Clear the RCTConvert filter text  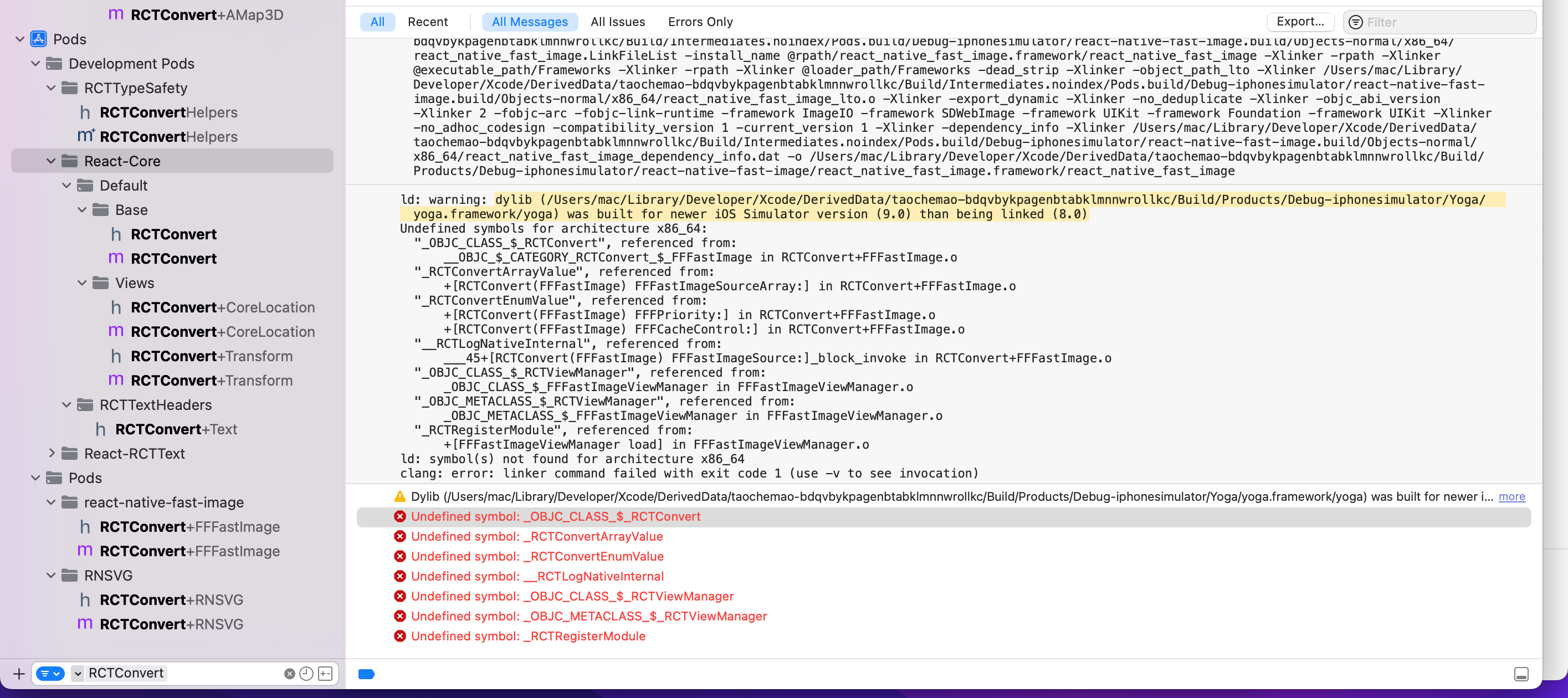pos(289,674)
